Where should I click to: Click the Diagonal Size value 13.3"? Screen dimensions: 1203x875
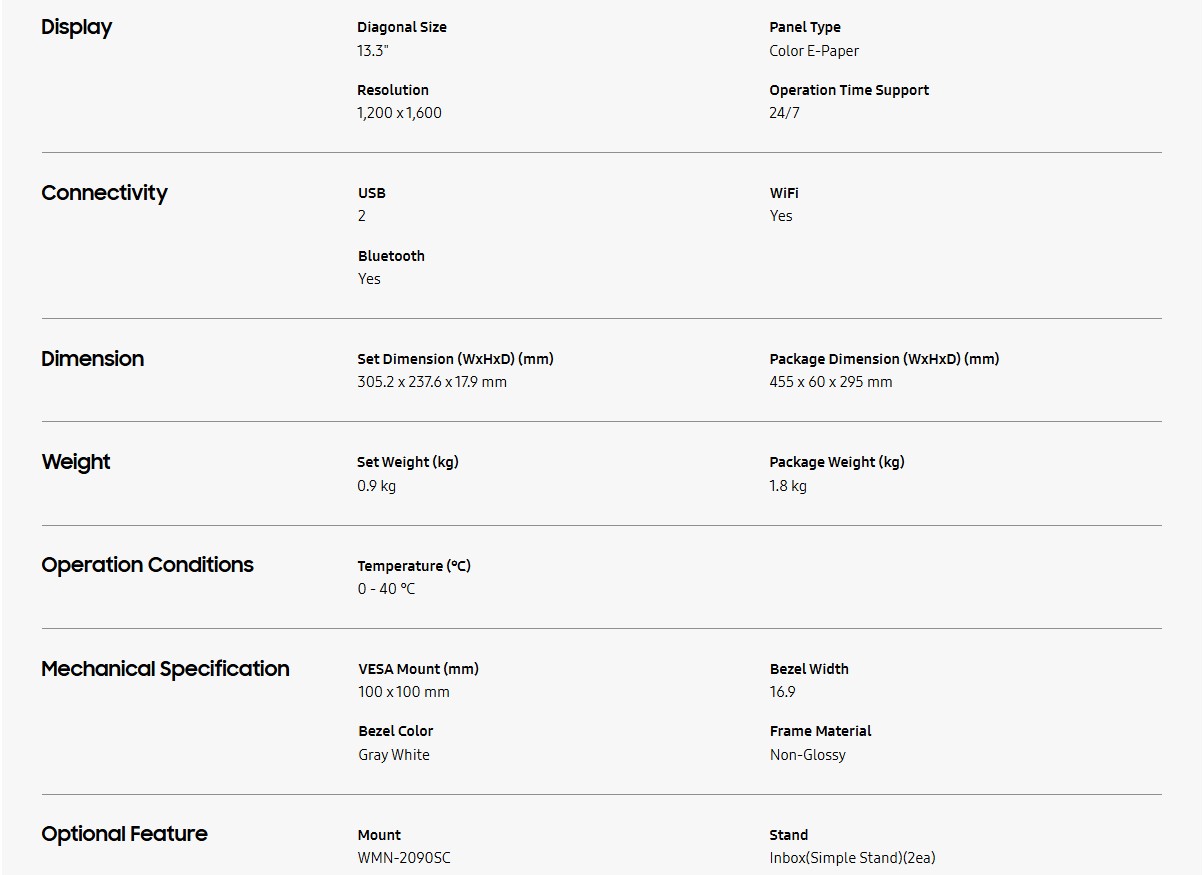373,51
